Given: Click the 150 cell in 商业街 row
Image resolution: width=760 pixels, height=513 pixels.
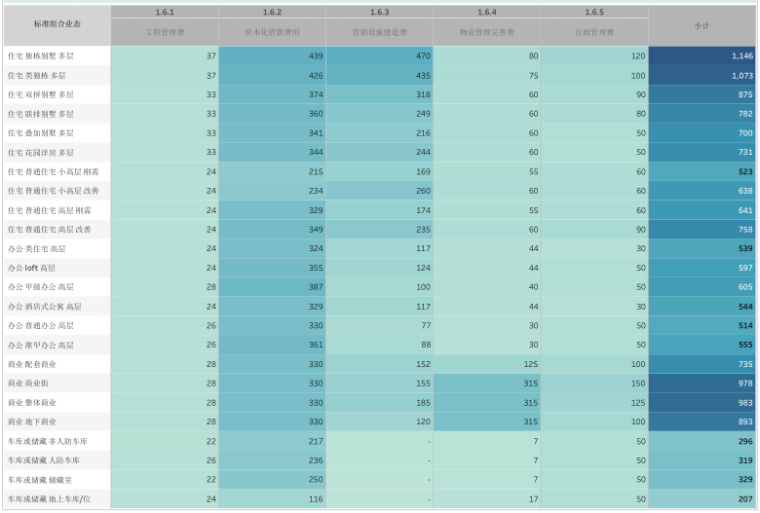Looking at the screenshot, I should 594,383.
